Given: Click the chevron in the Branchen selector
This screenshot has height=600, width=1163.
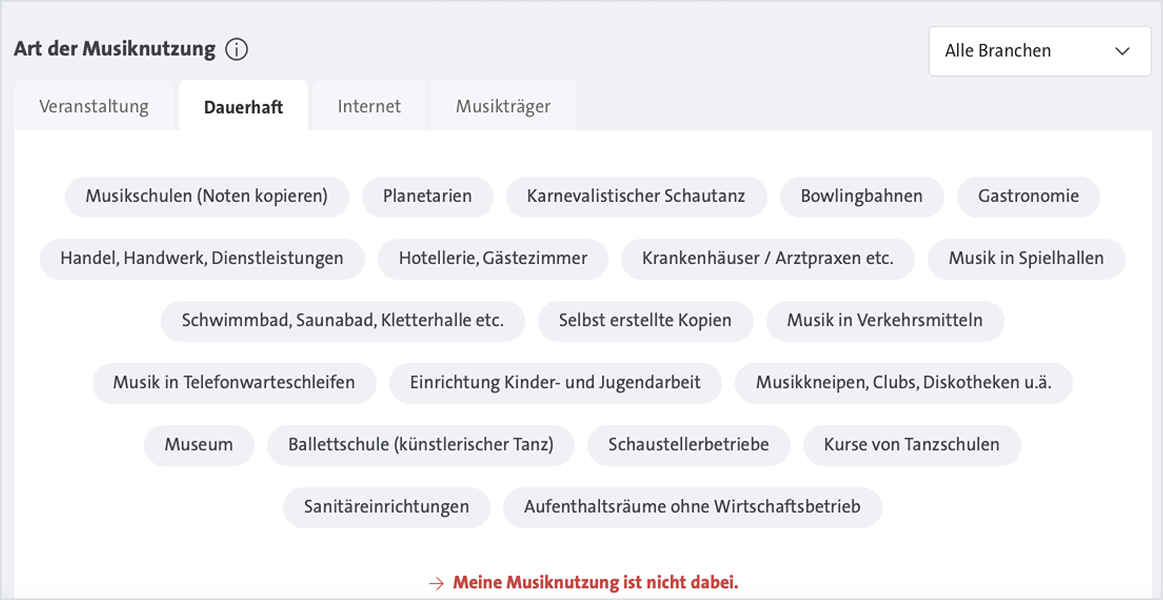Looking at the screenshot, I should pyautogui.click(x=1124, y=50).
